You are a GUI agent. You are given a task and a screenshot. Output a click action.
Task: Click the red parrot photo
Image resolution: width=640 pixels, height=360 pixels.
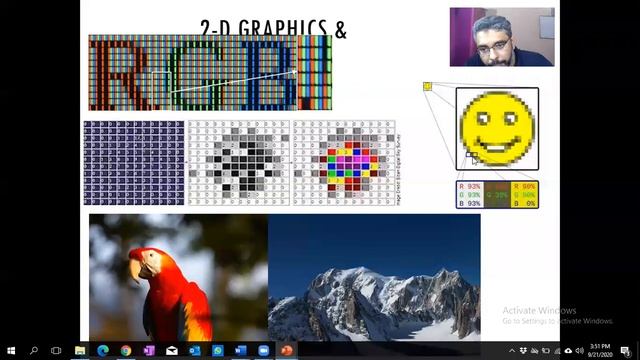179,277
